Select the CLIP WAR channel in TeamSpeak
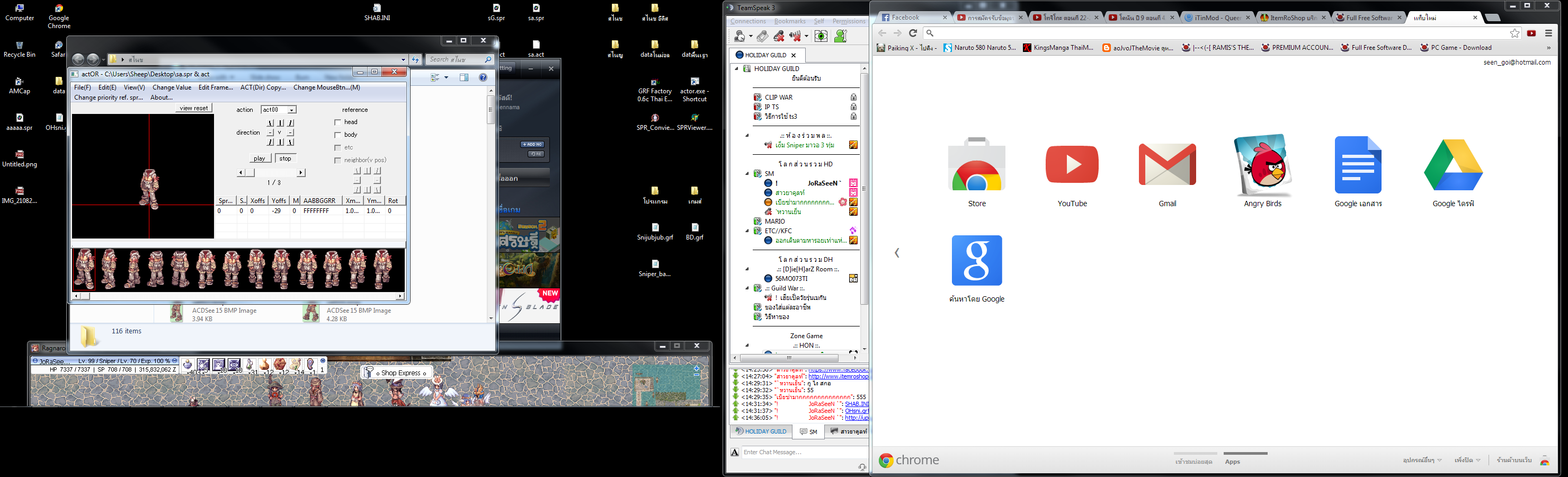The height and width of the screenshot is (477, 1568). pos(779,98)
